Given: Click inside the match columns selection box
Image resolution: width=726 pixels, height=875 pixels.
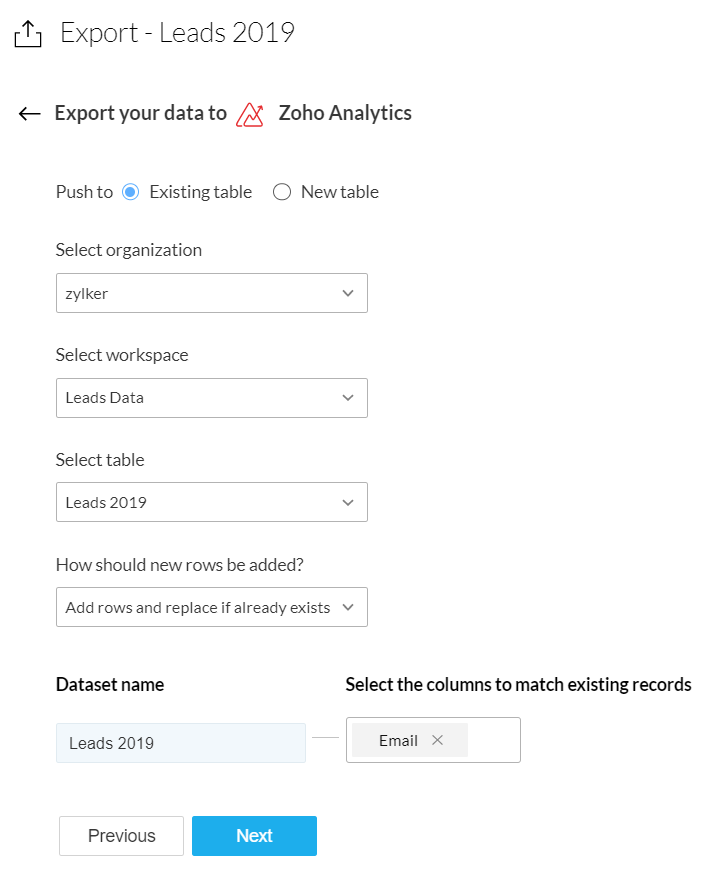Looking at the screenshot, I should [x=493, y=741].
